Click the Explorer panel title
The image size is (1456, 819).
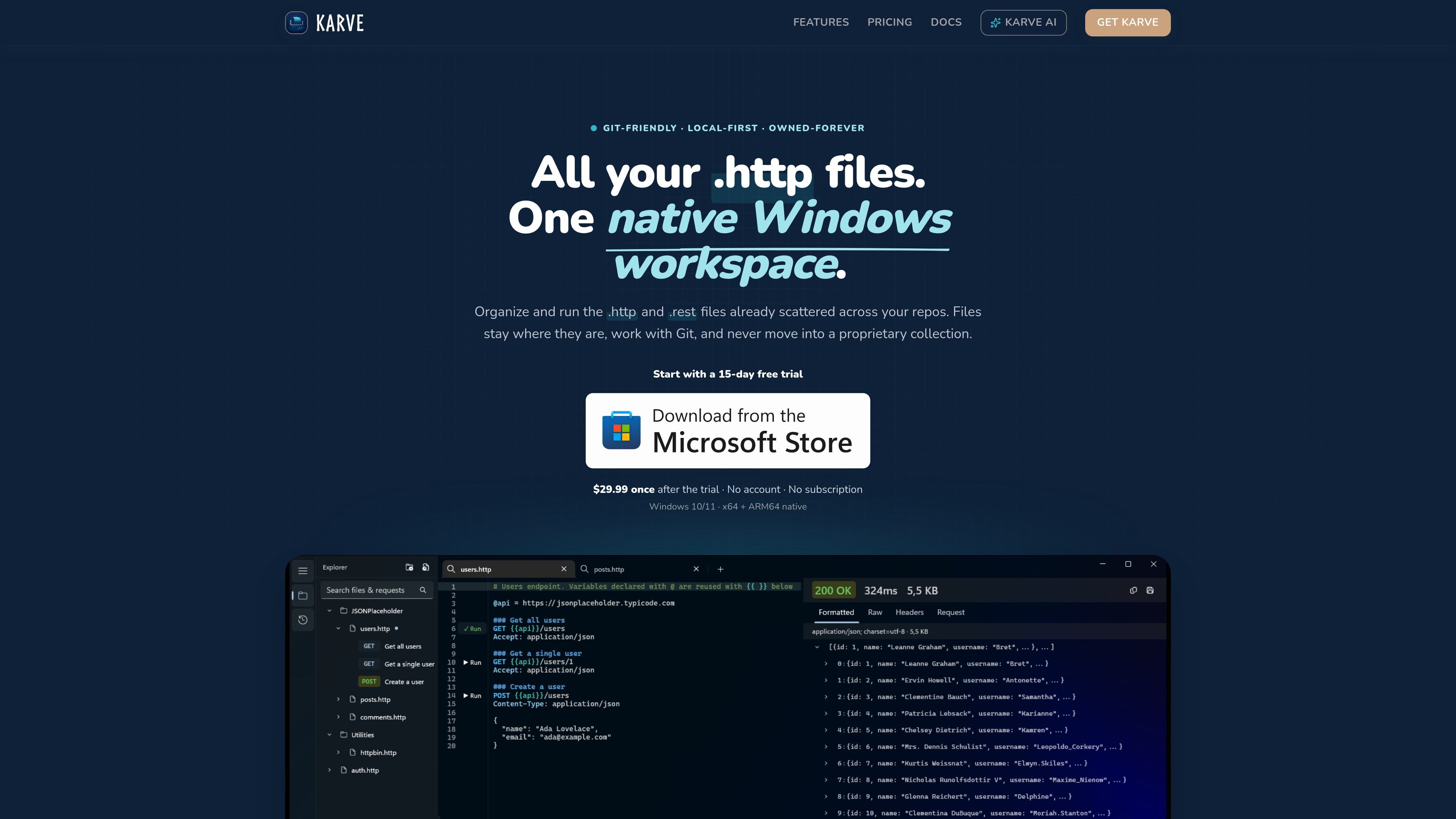(335, 568)
